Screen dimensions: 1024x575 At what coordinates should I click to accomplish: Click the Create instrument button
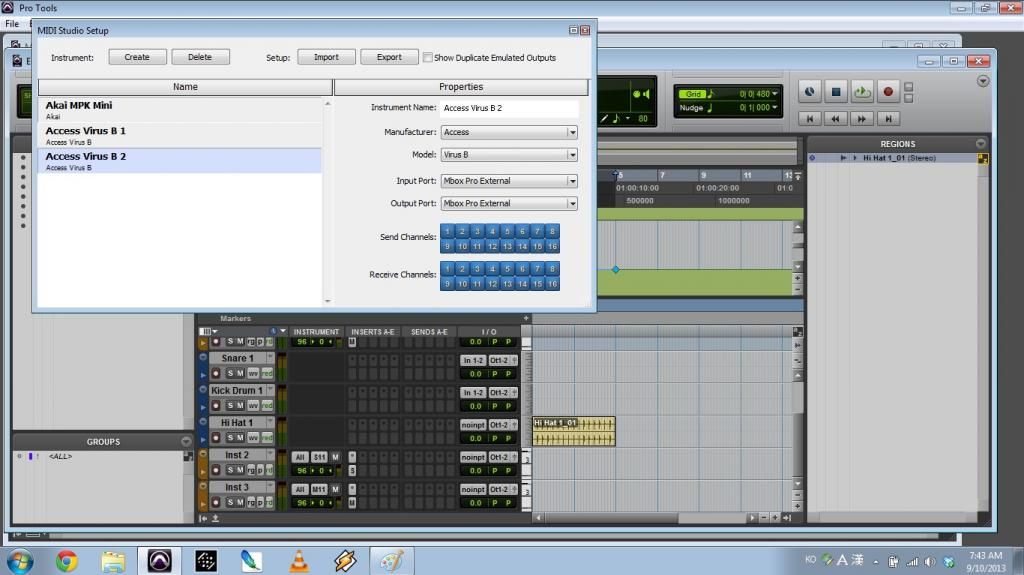(137, 57)
